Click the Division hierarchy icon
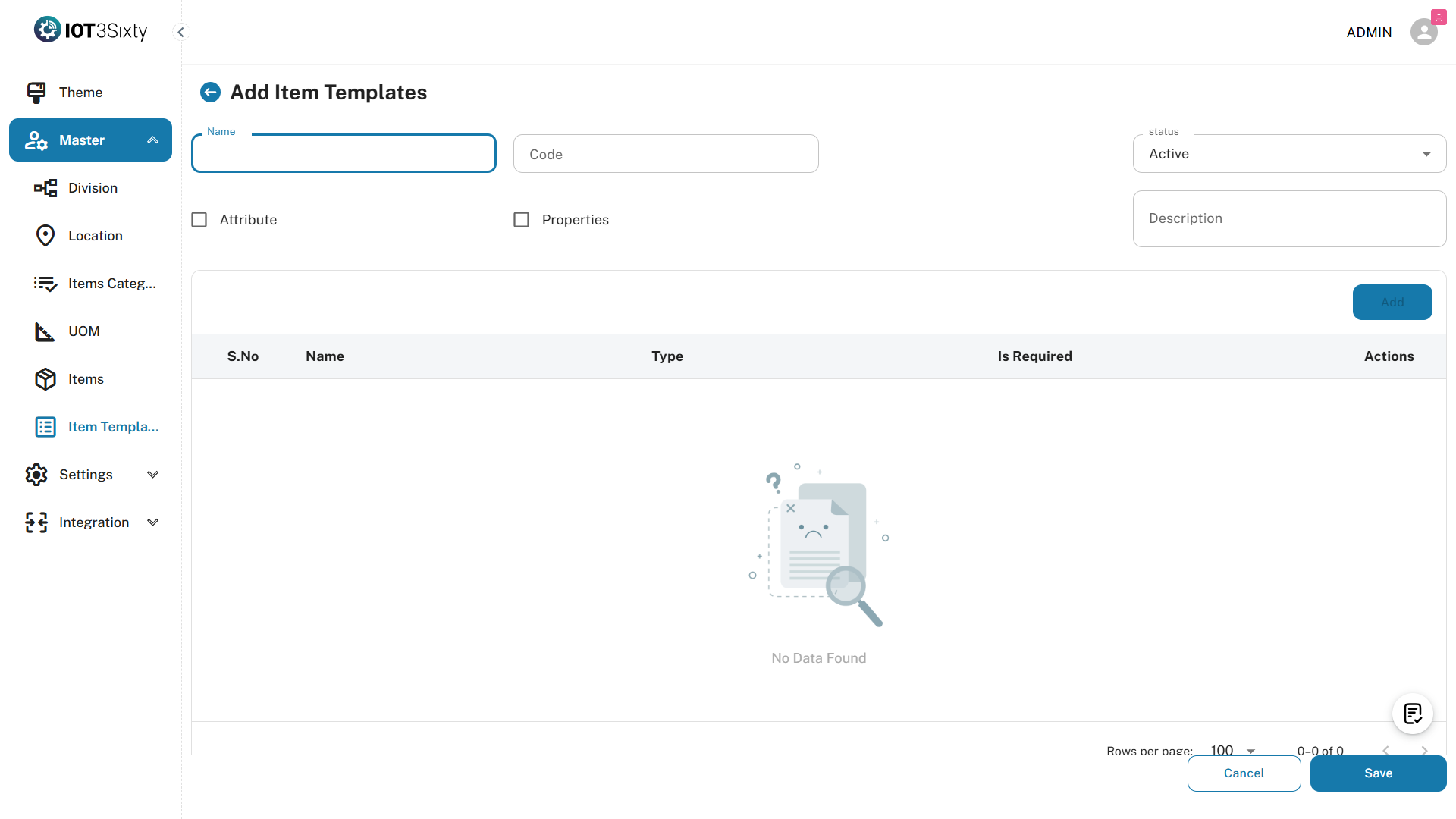 click(x=45, y=188)
